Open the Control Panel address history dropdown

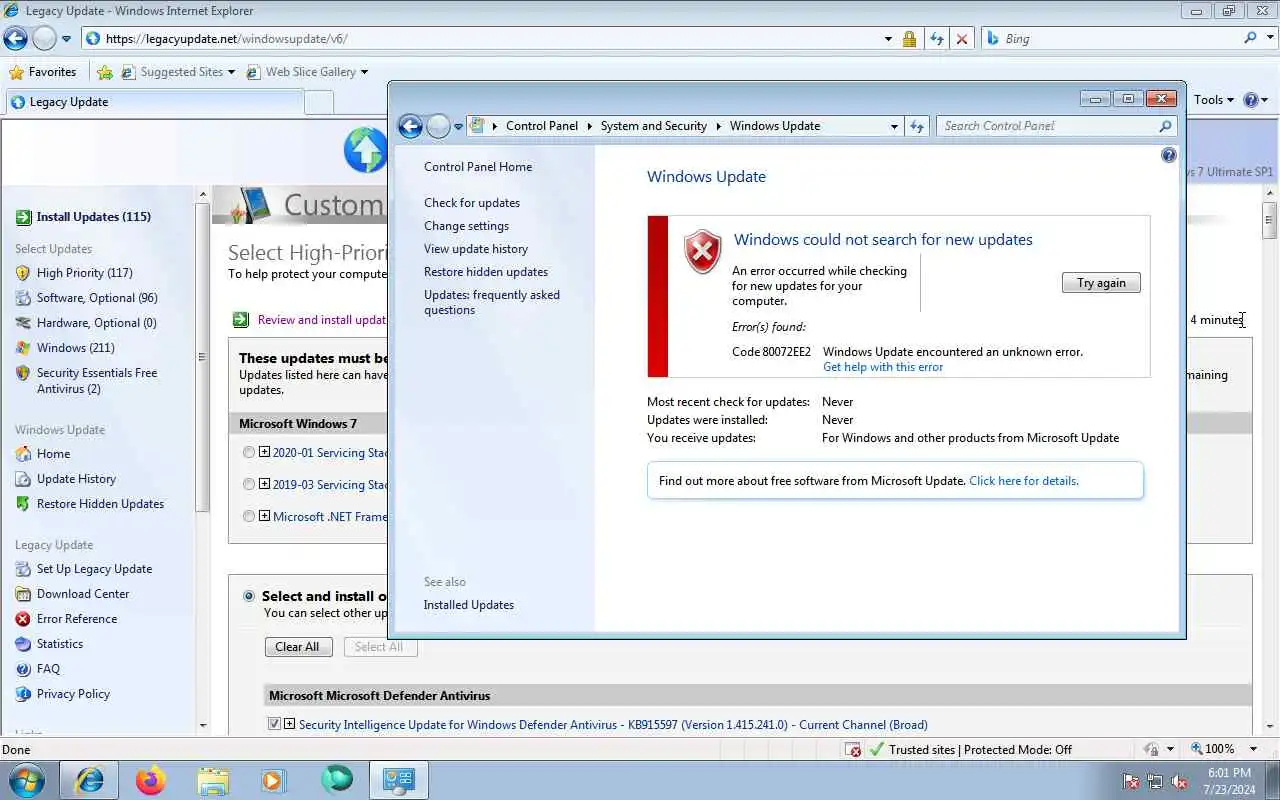click(894, 126)
